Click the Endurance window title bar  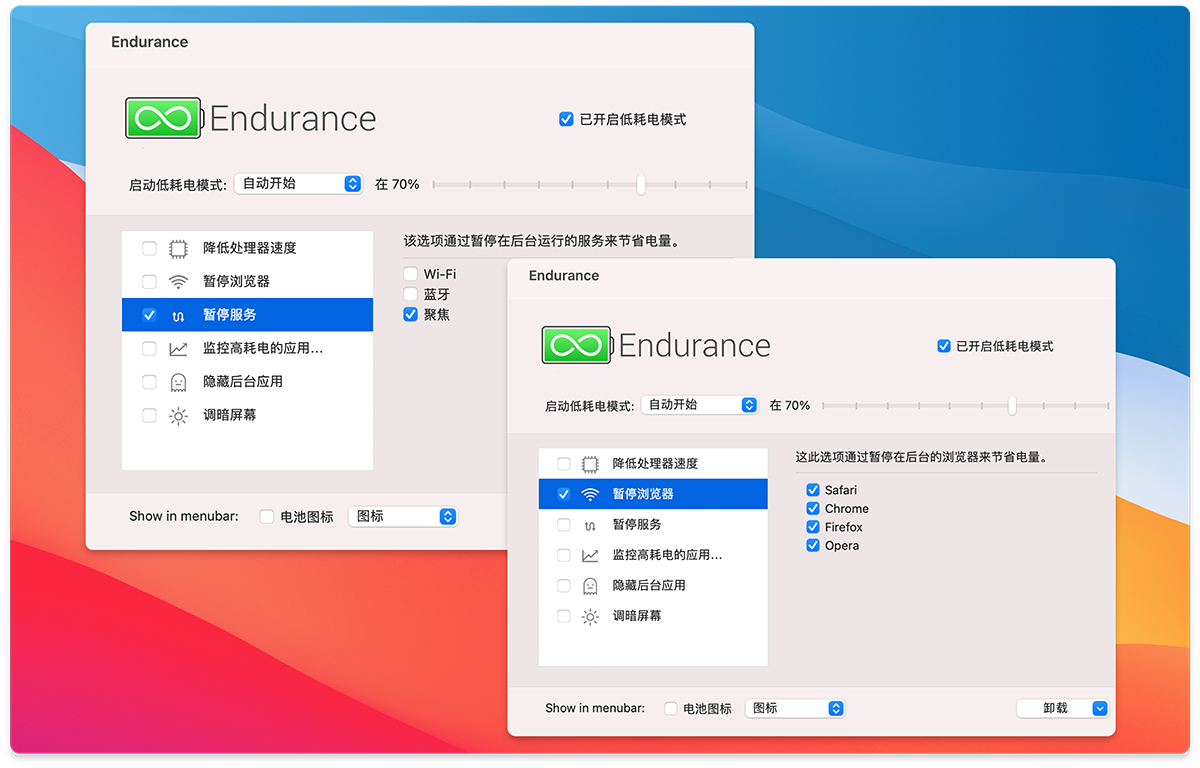(563, 275)
